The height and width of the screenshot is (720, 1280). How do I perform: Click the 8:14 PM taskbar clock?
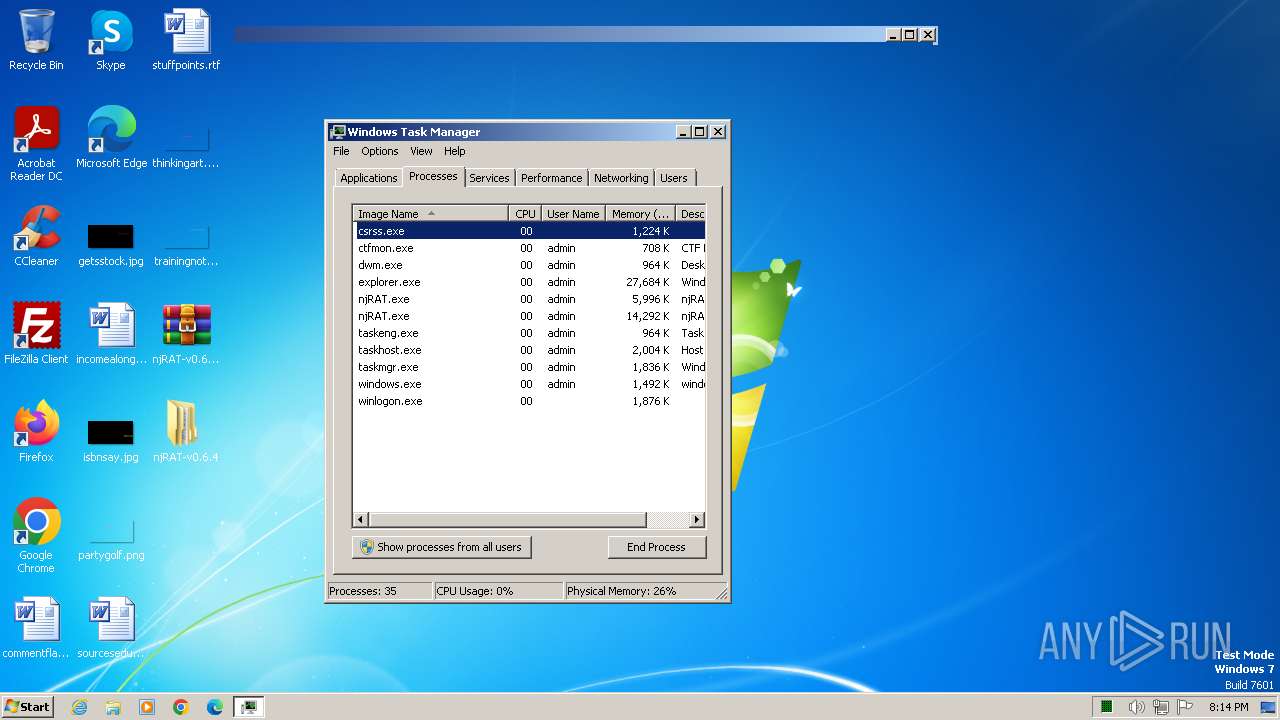(1228, 707)
